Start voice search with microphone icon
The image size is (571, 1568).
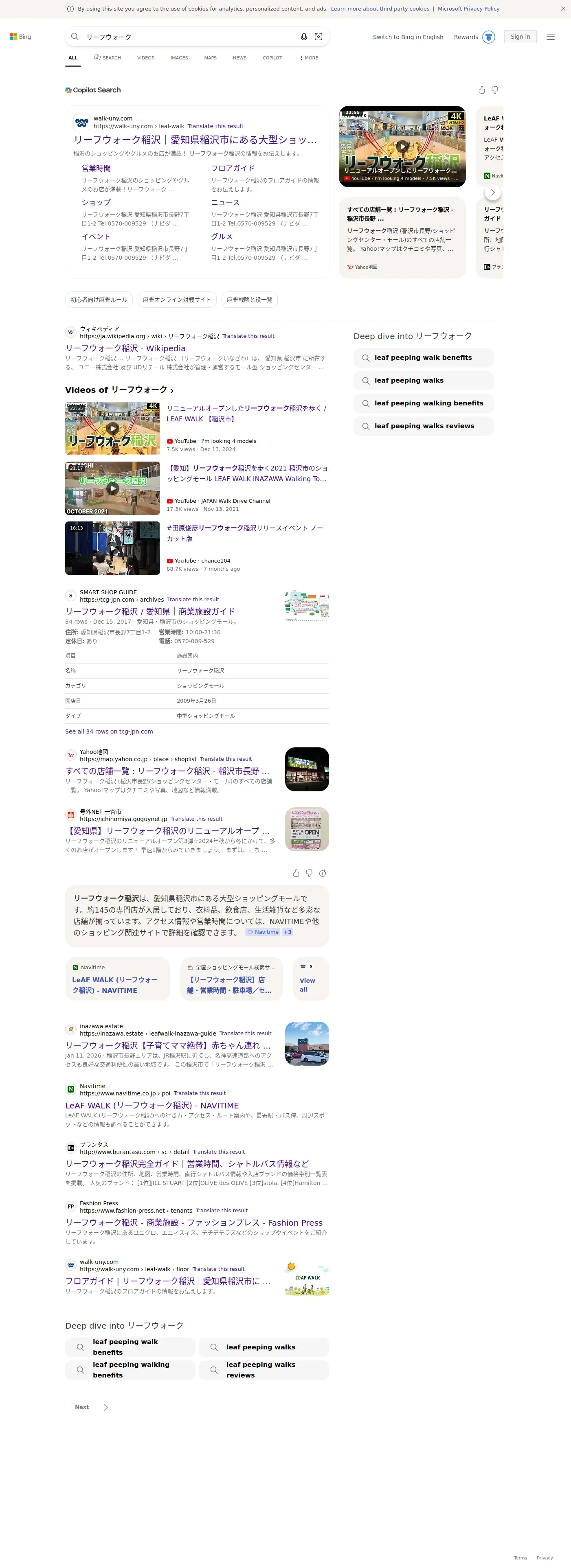point(304,37)
